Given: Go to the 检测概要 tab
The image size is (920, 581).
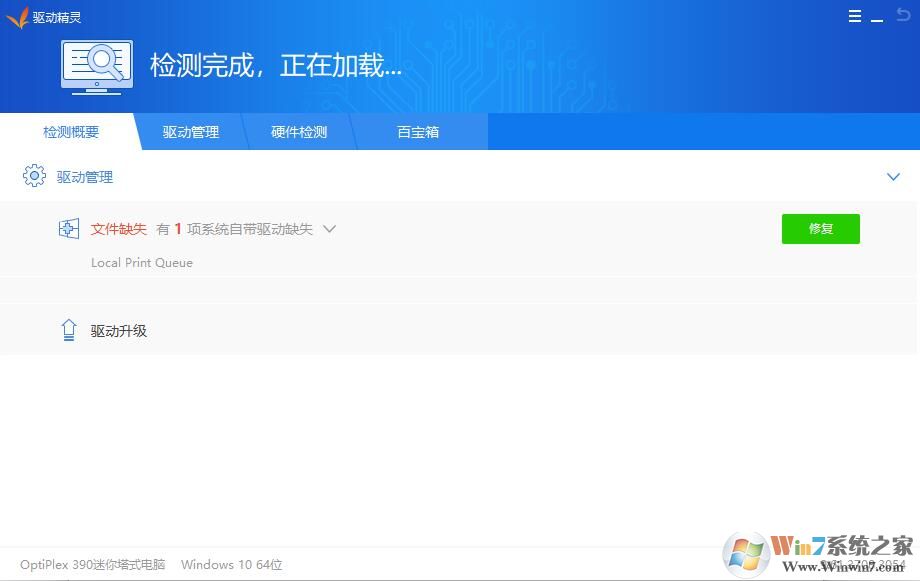Looking at the screenshot, I should [x=70, y=132].
